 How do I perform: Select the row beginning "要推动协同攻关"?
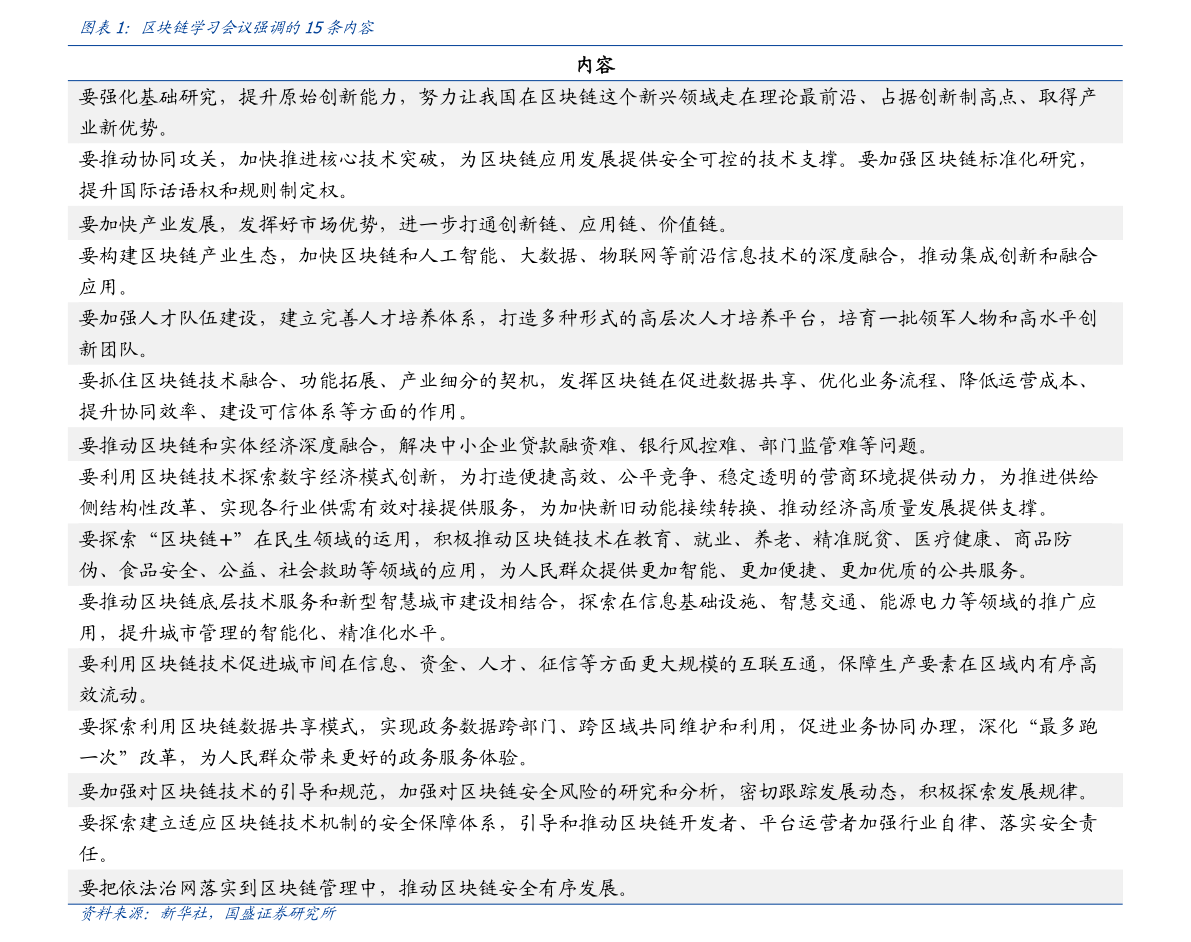588,174
